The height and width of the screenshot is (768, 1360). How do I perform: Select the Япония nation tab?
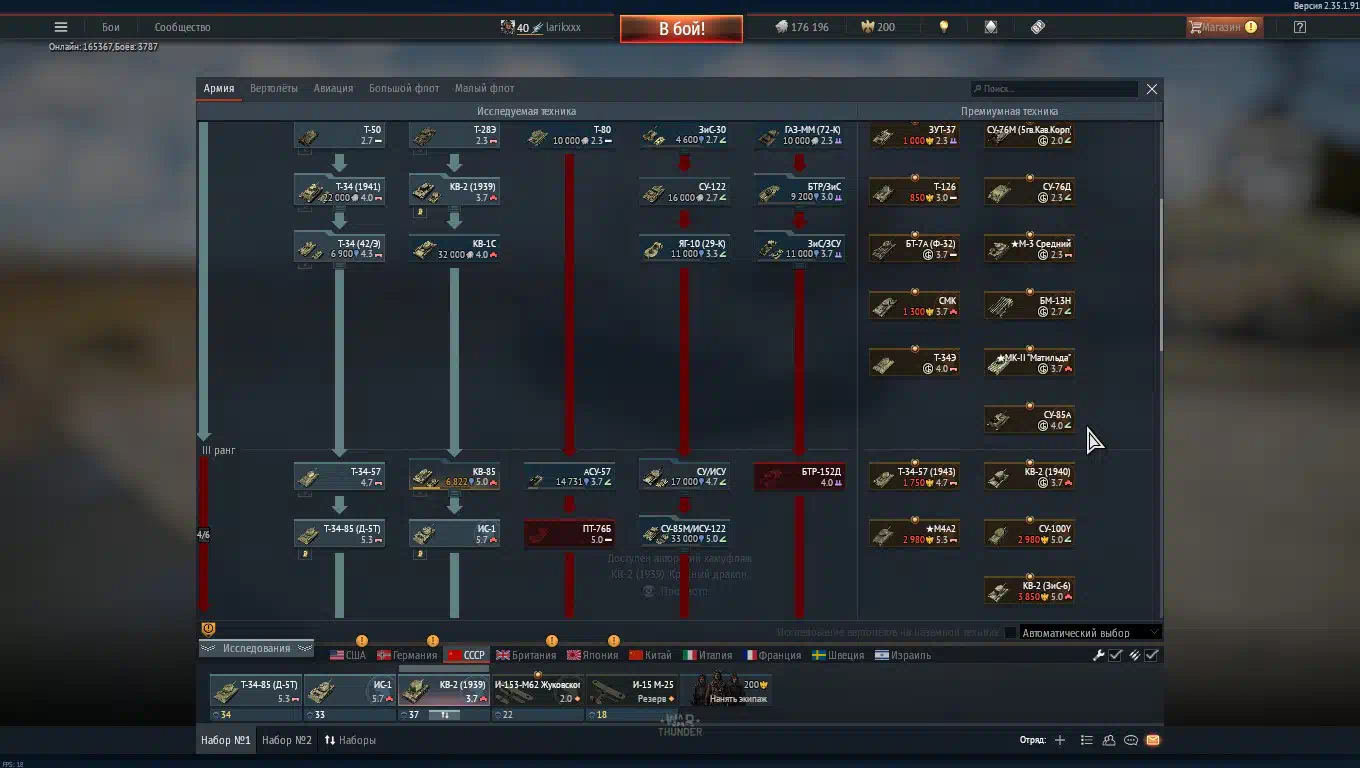(593, 655)
